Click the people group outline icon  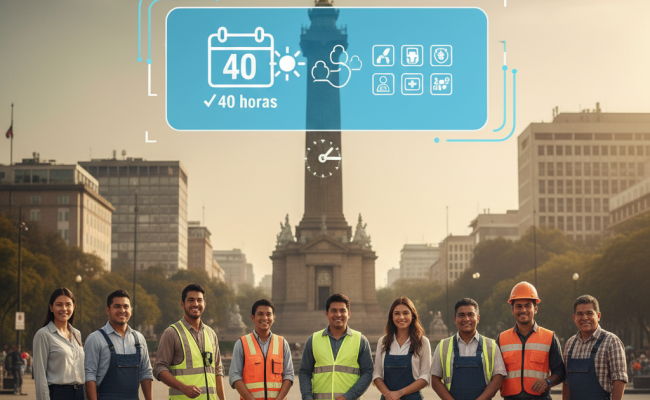[337, 66]
